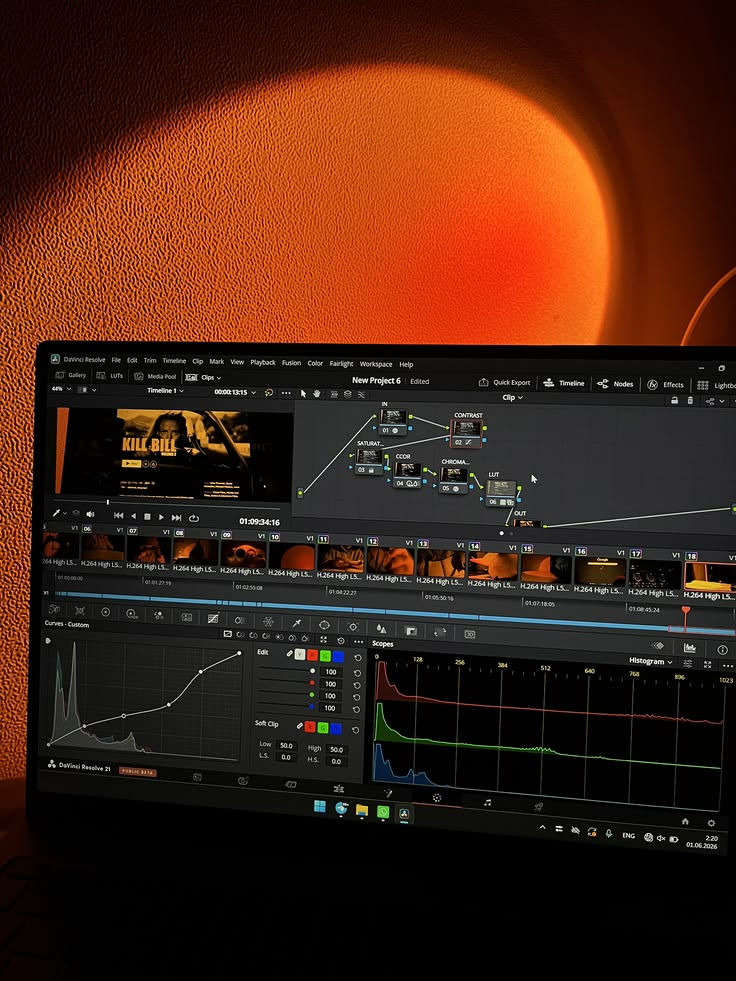736x981 pixels.
Task: Click the Soft Clip High value field
Action: pos(336,749)
